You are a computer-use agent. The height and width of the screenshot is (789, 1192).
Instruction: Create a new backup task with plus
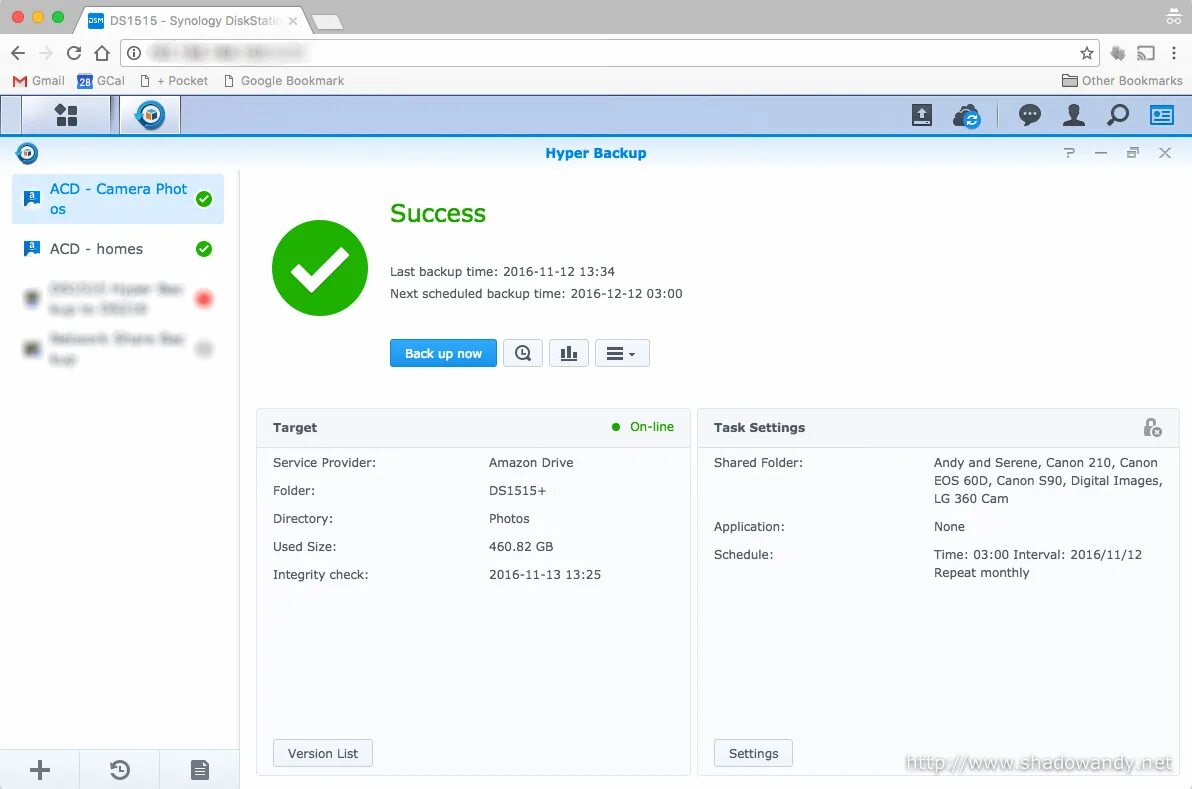coord(40,770)
